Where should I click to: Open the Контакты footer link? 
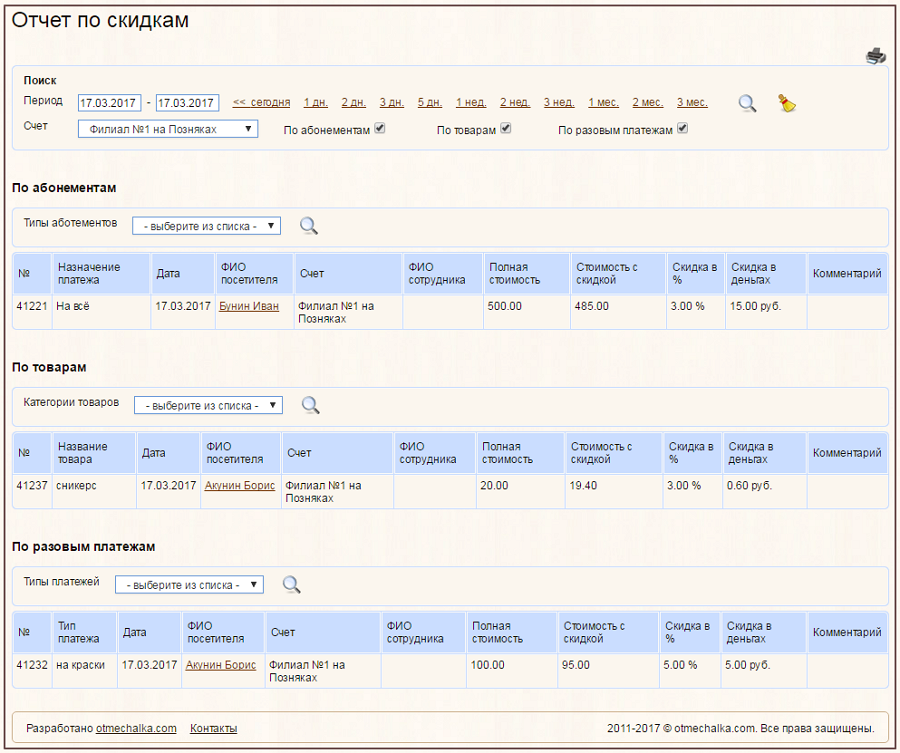coord(214,728)
